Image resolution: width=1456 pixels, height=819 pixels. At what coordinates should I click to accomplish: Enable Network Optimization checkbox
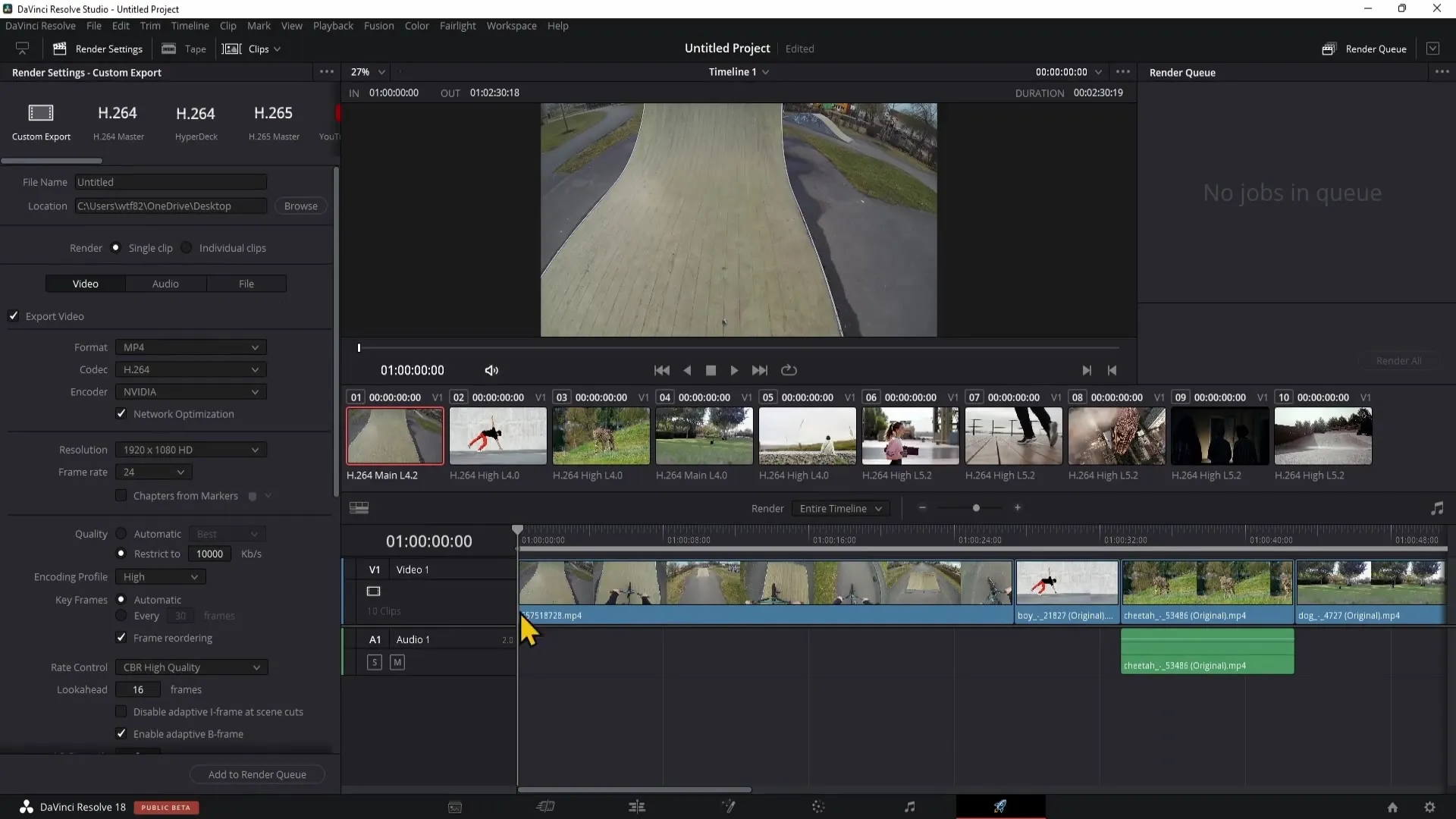pos(121,413)
